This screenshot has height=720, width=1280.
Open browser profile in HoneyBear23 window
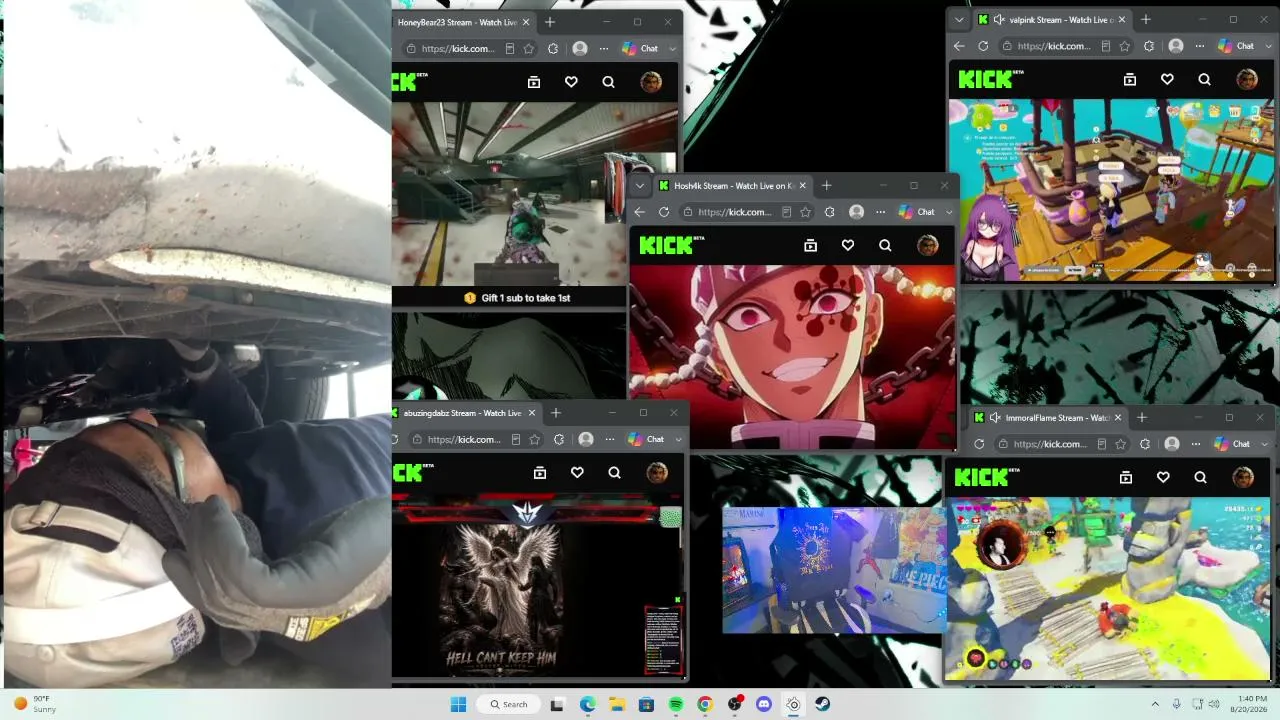pos(580,48)
